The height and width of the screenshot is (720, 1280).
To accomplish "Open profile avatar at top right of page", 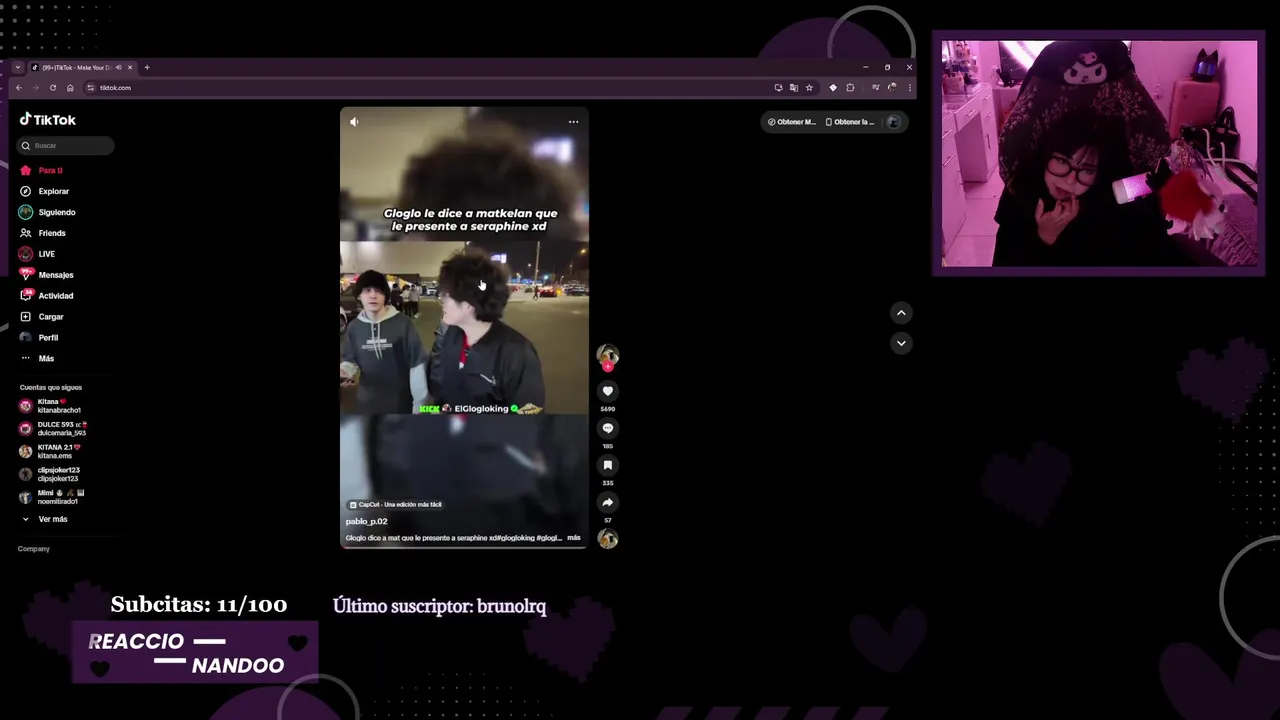I will (x=894, y=122).
